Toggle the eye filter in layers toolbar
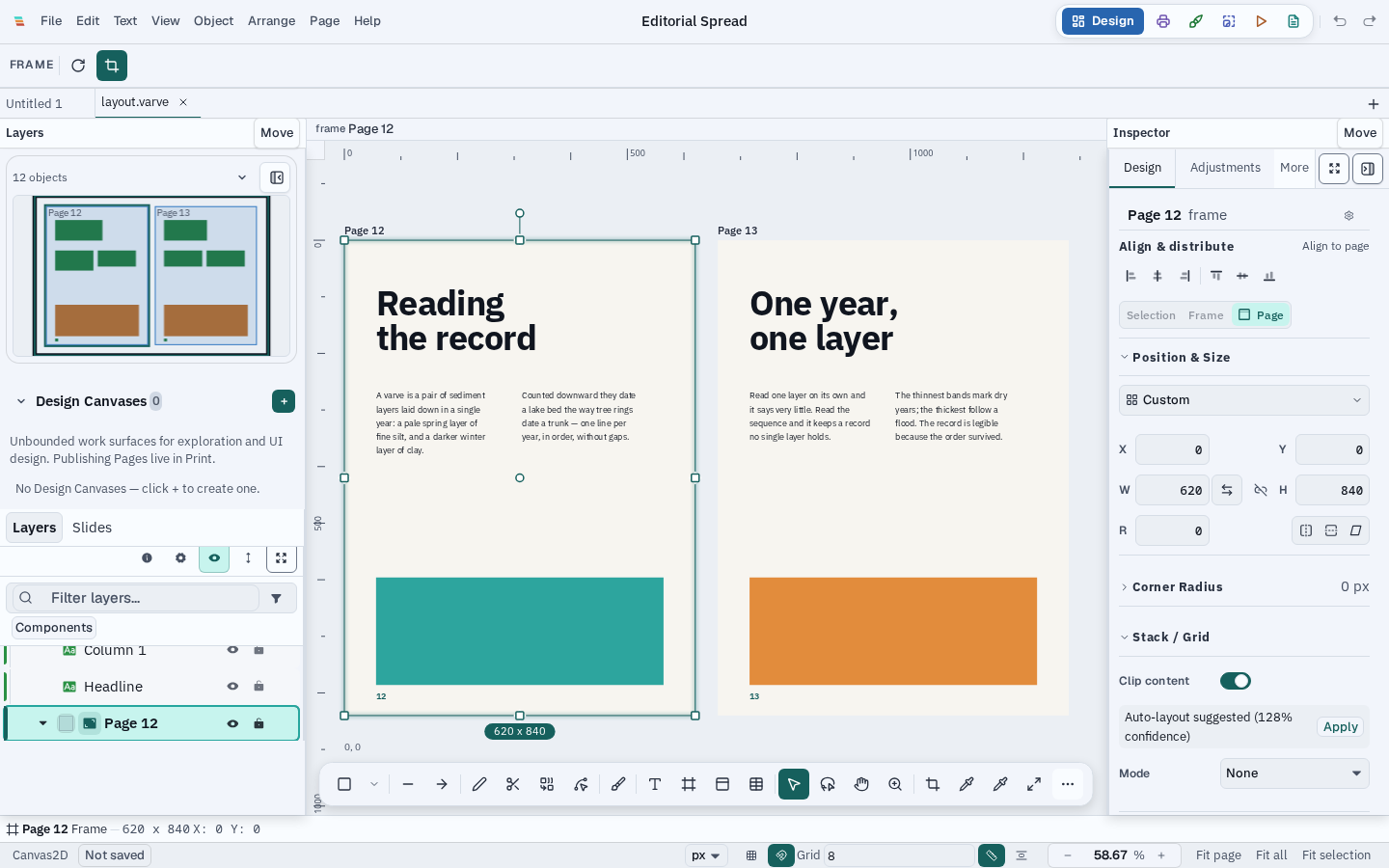The image size is (1389, 868). pyautogui.click(x=214, y=558)
